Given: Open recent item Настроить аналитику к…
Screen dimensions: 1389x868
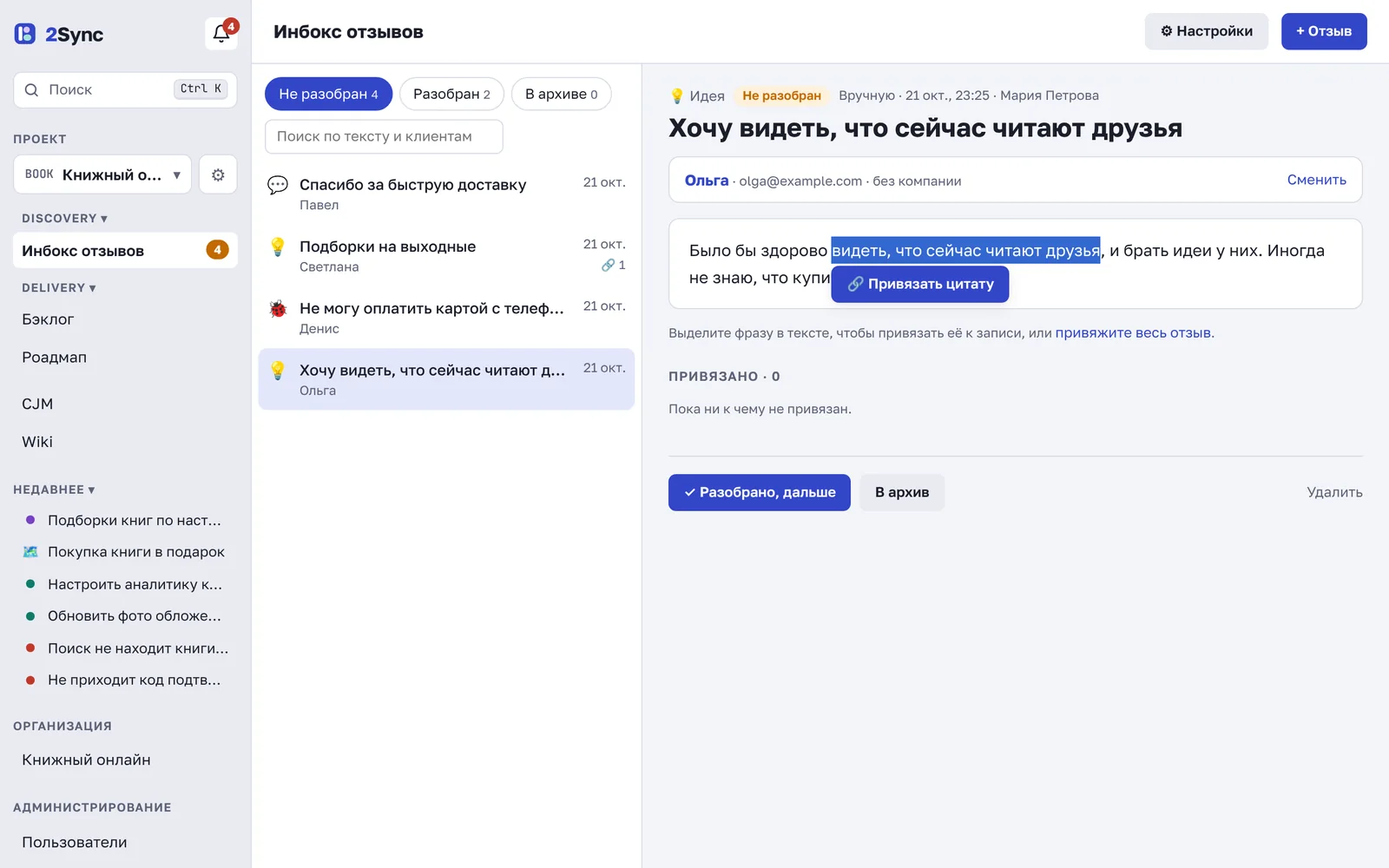Looking at the screenshot, I should coord(125,584).
